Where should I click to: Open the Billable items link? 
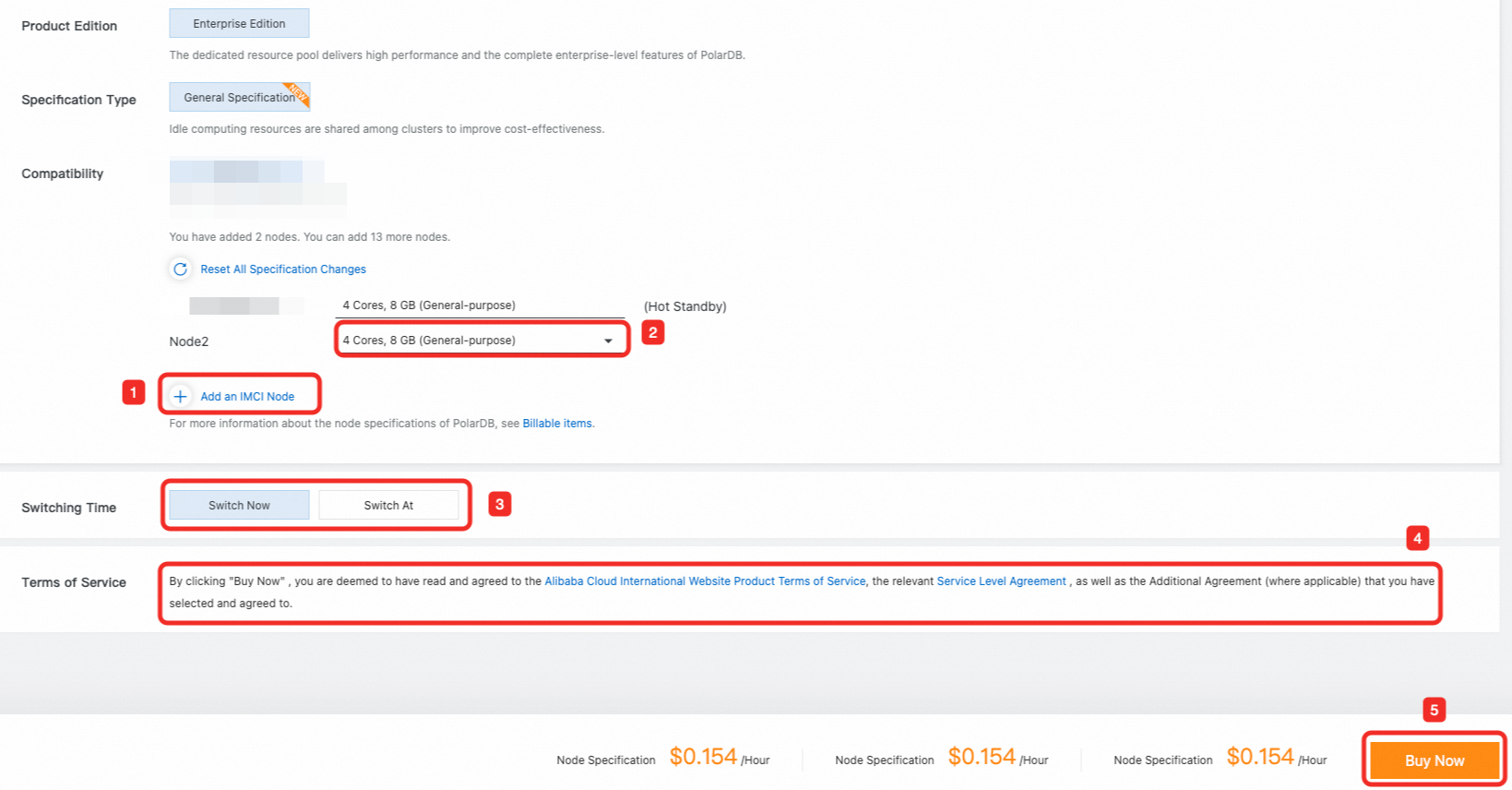click(557, 424)
